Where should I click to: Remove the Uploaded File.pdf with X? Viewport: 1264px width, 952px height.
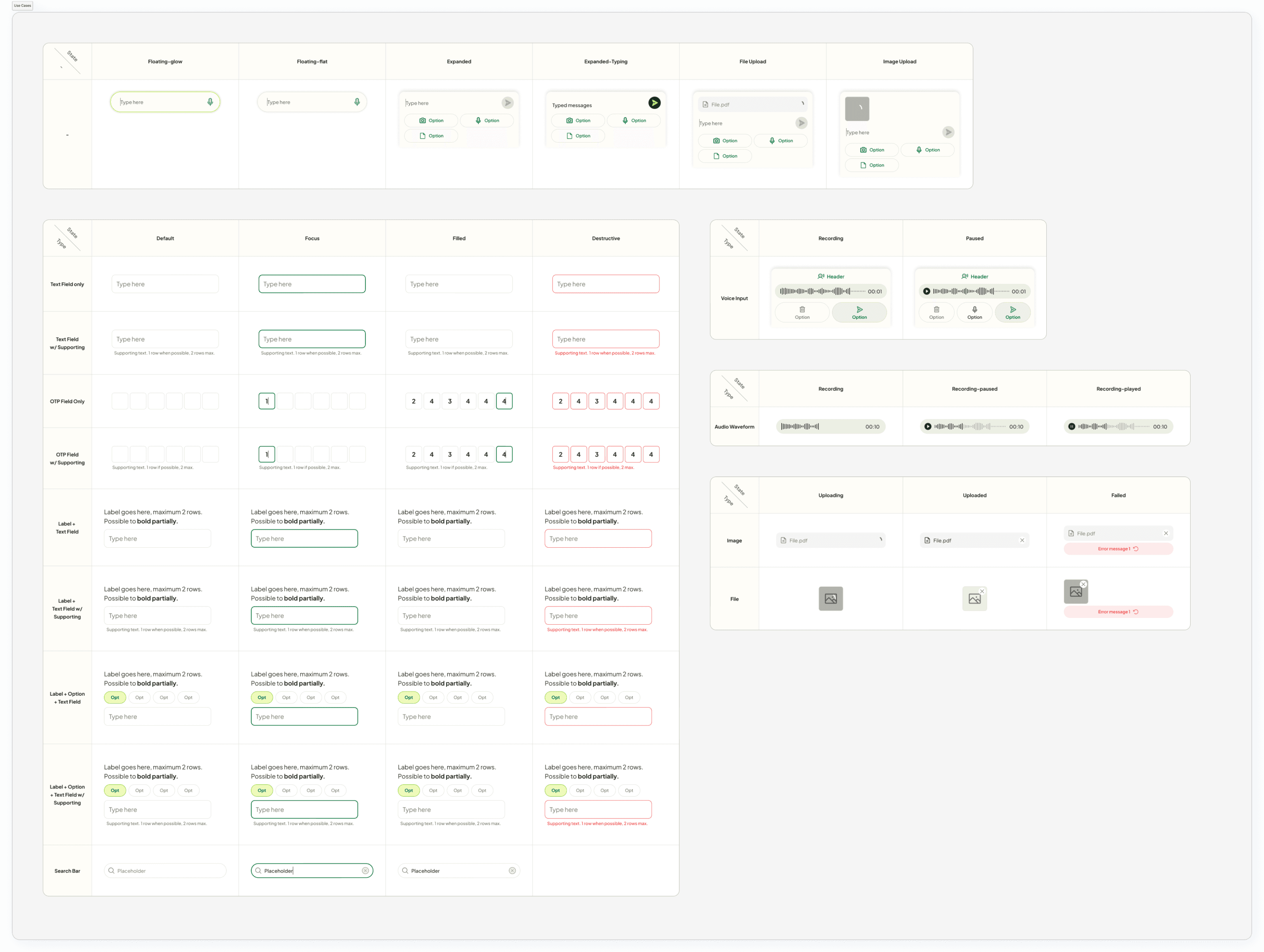1022,540
